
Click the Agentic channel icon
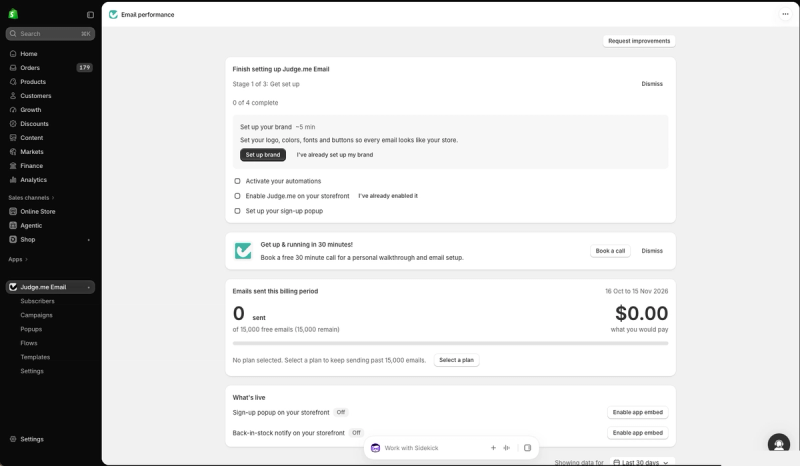[x=13, y=225]
